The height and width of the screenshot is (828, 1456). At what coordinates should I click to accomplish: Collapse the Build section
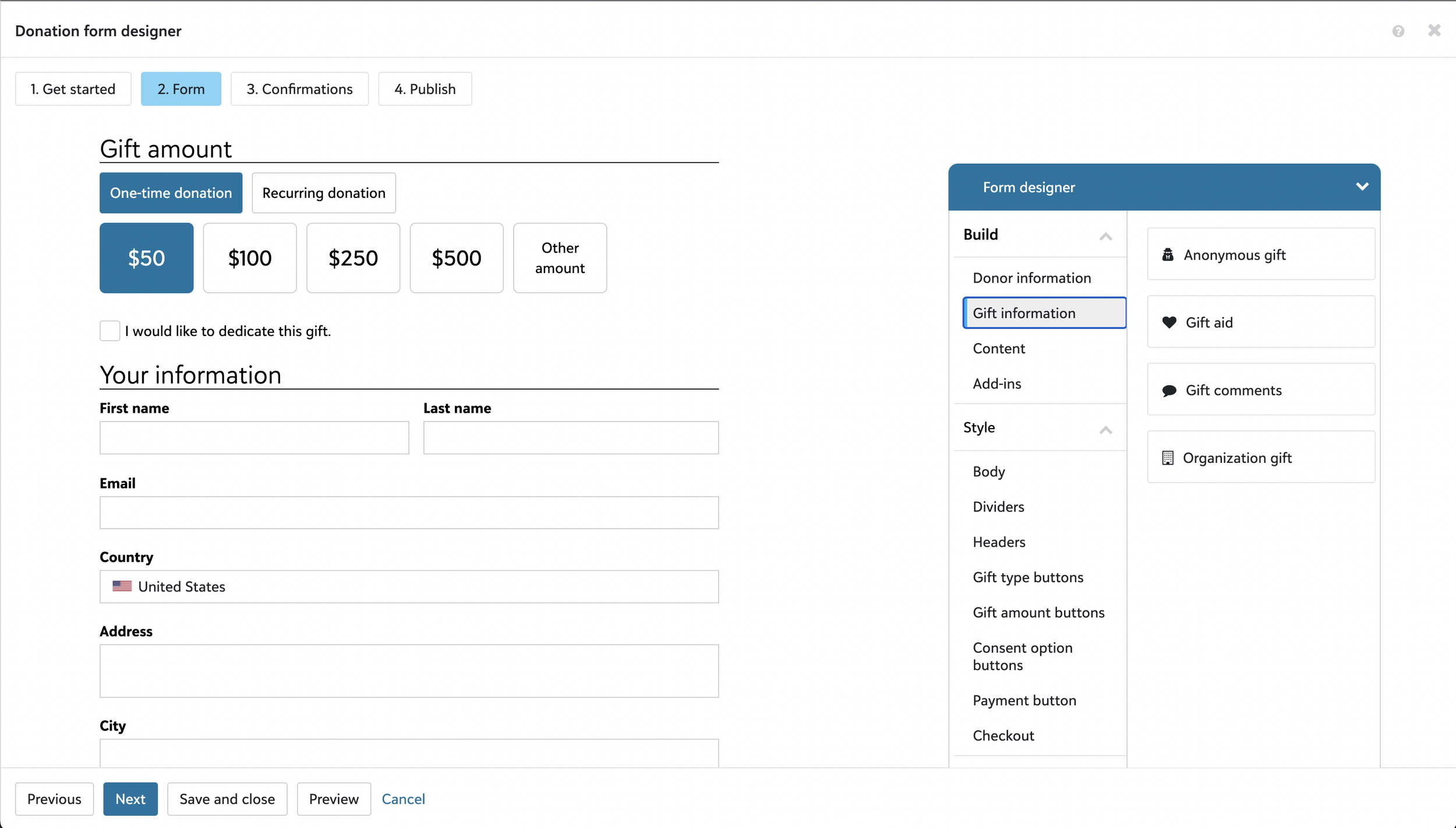pos(1105,236)
